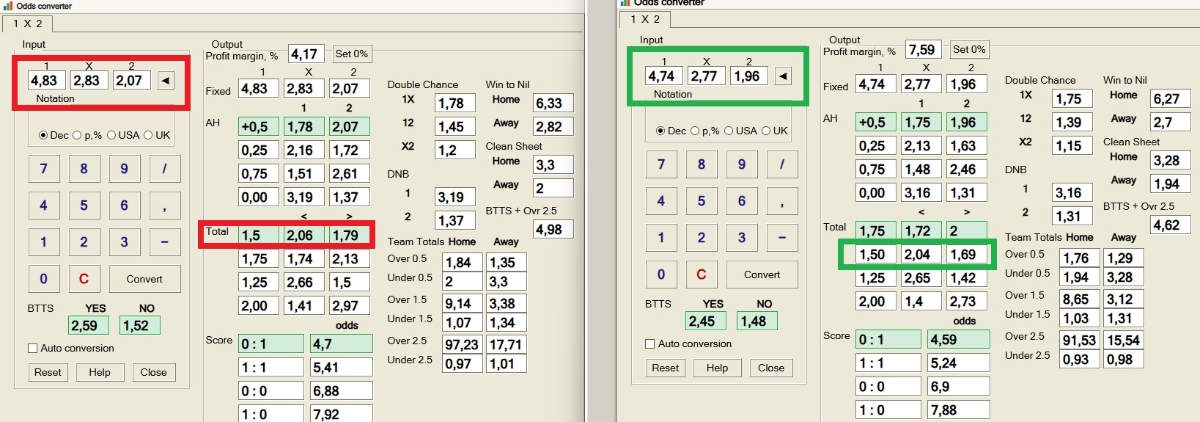
Task: Click keypad digit 5 in right window
Action: [x=701, y=201]
